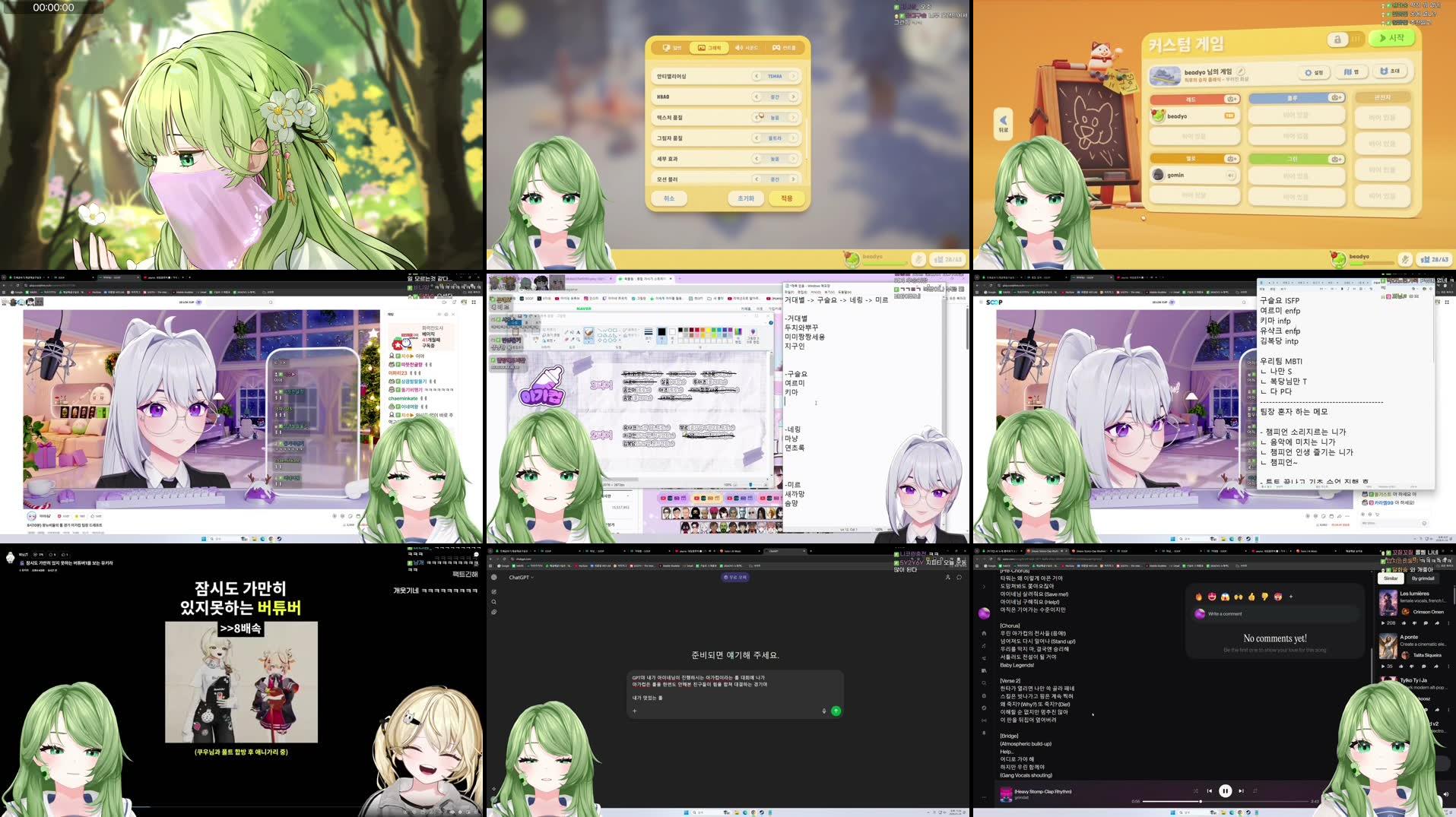Click the 적용 (Apply) button in the settings dialog
Viewport: 1456px width, 817px height.
click(786, 198)
